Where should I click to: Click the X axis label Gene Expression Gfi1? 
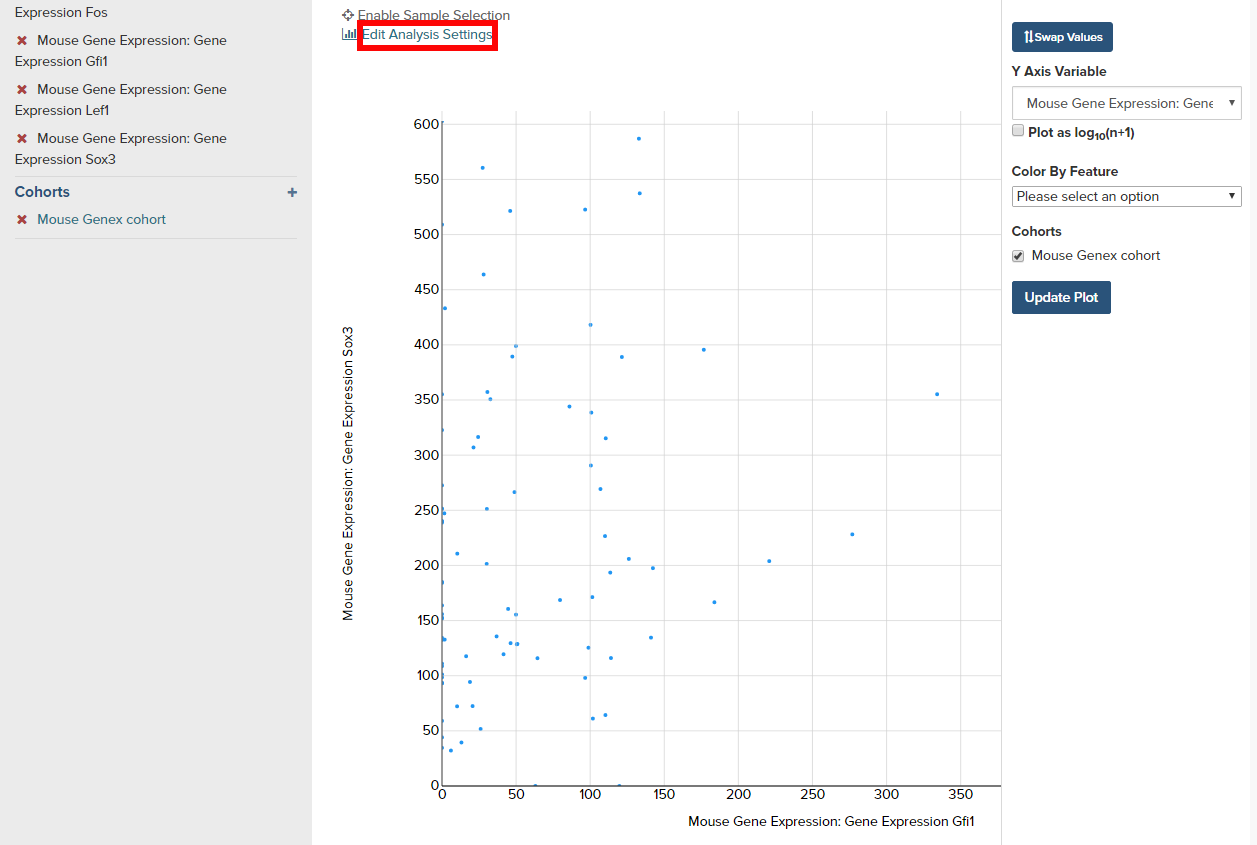click(831, 821)
